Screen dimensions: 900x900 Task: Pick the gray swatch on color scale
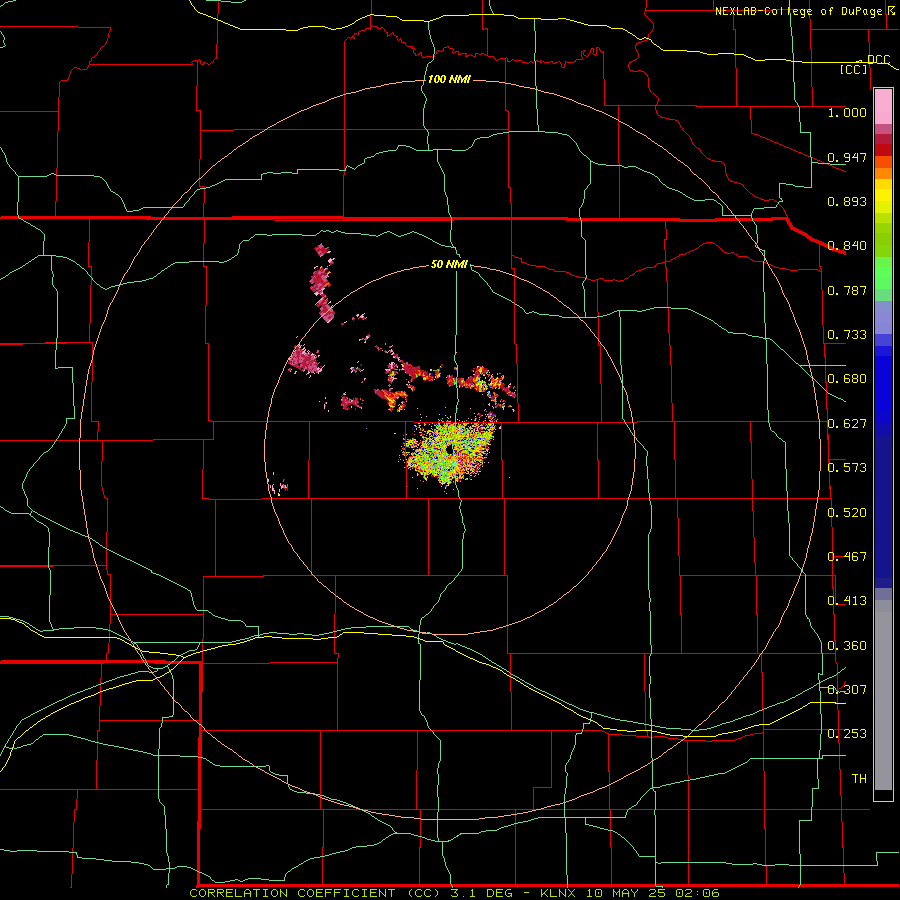point(883,700)
